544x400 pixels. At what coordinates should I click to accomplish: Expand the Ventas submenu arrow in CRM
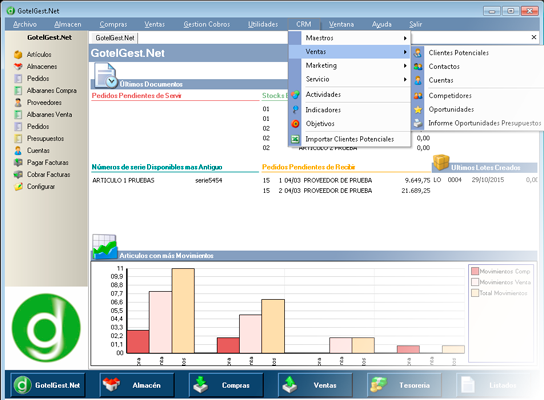click(405, 52)
